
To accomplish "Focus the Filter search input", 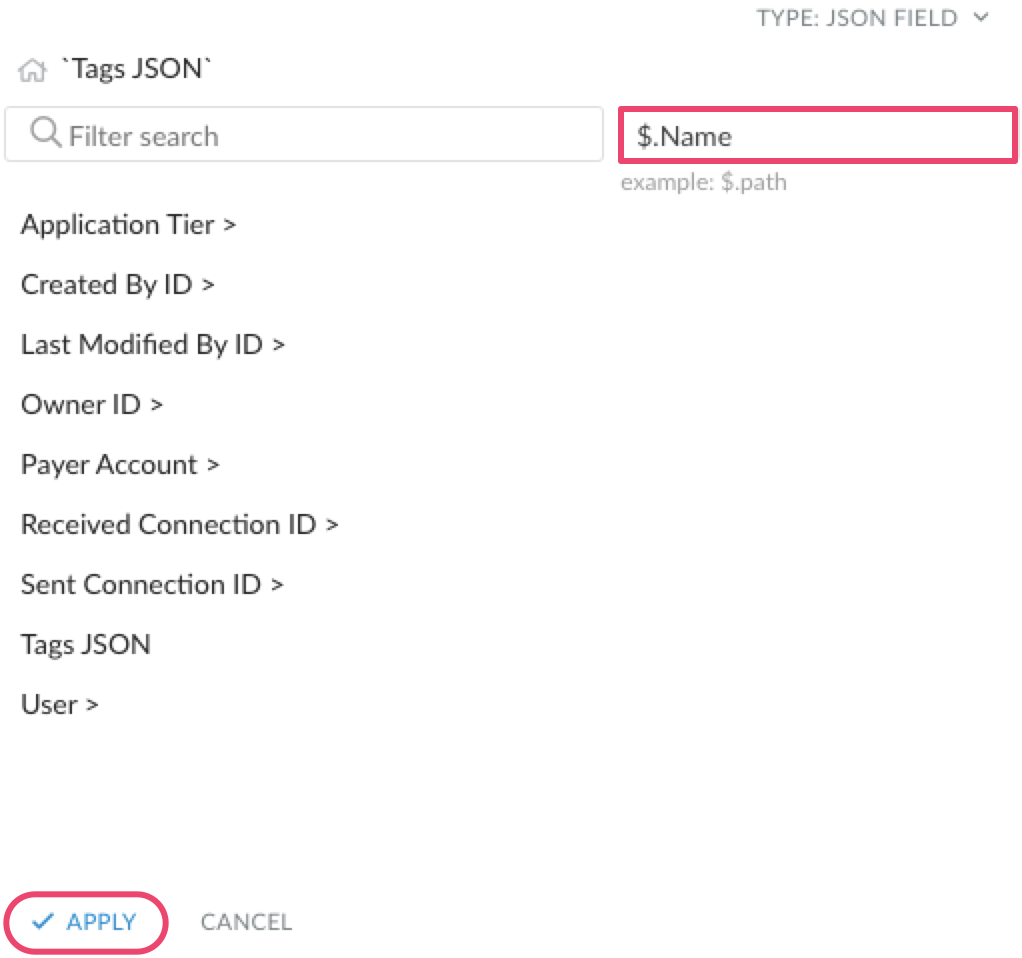I will (x=304, y=134).
